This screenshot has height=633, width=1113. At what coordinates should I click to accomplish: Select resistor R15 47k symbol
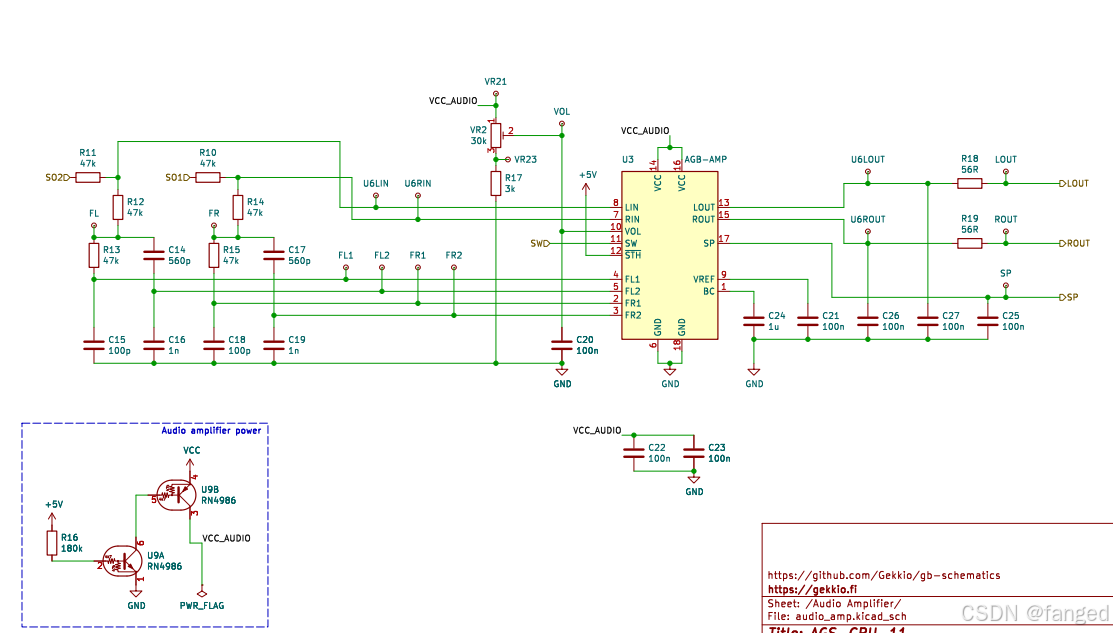214,255
